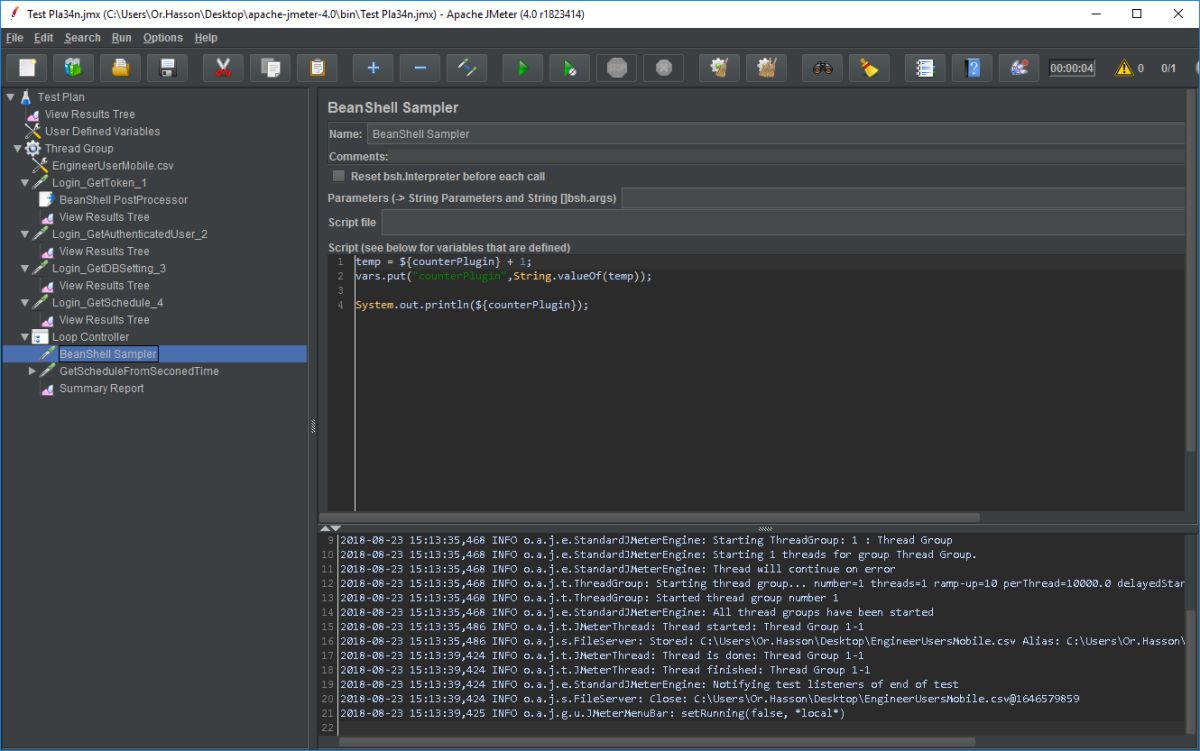Click the Toggle enabled/disabled toolbar icon
The image size is (1200, 751).
click(467, 68)
